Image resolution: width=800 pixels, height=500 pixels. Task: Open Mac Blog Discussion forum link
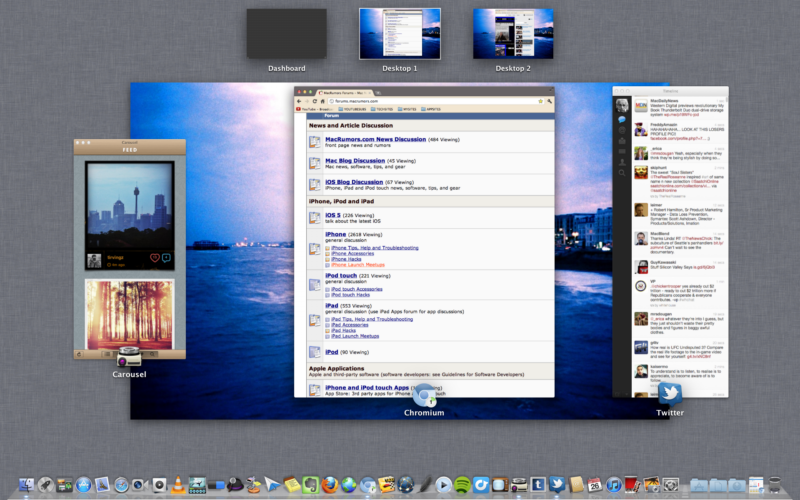point(355,160)
